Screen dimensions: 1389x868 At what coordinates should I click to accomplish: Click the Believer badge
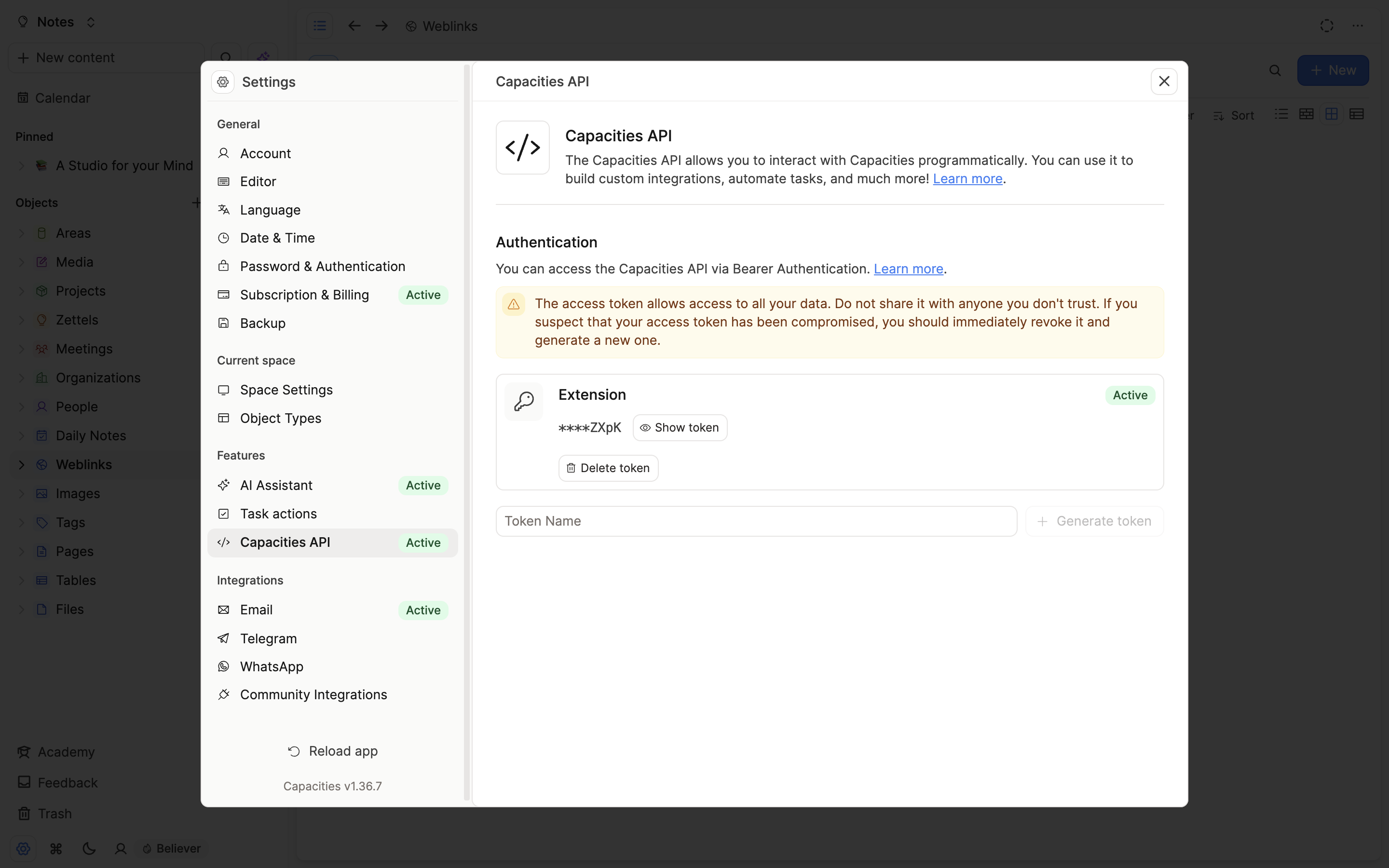point(172,849)
